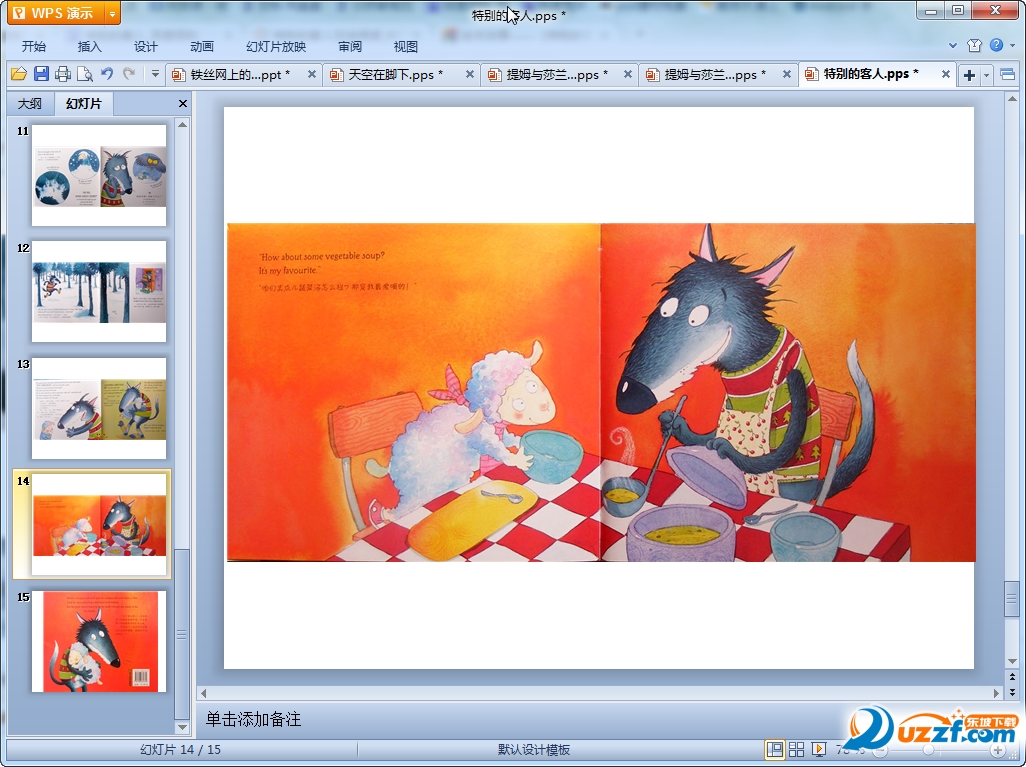
Task: Open the WPS 演示 application menu button
Action: pos(56,12)
